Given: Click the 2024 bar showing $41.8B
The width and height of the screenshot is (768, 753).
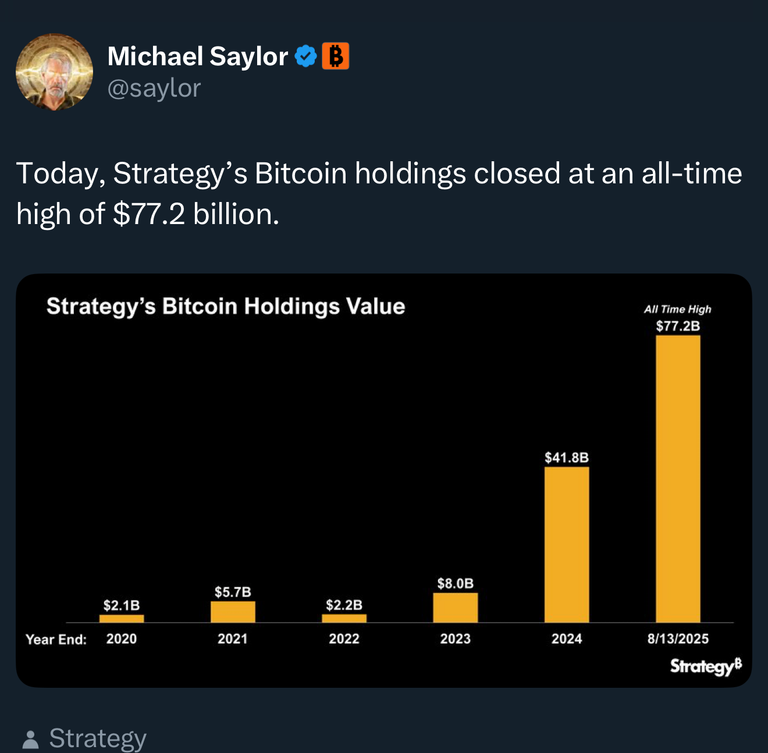Looking at the screenshot, I should (x=567, y=545).
